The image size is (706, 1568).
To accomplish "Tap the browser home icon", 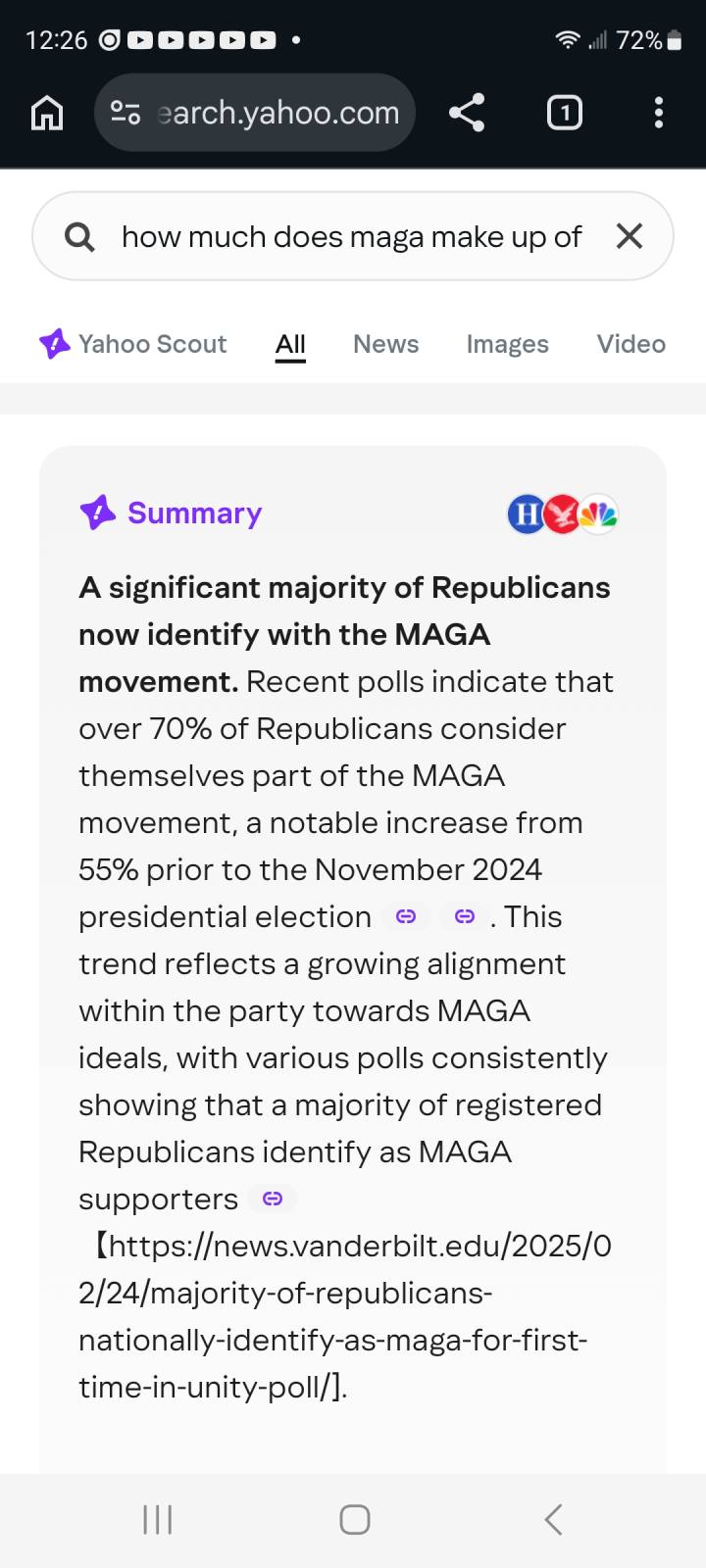I will [47, 113].
